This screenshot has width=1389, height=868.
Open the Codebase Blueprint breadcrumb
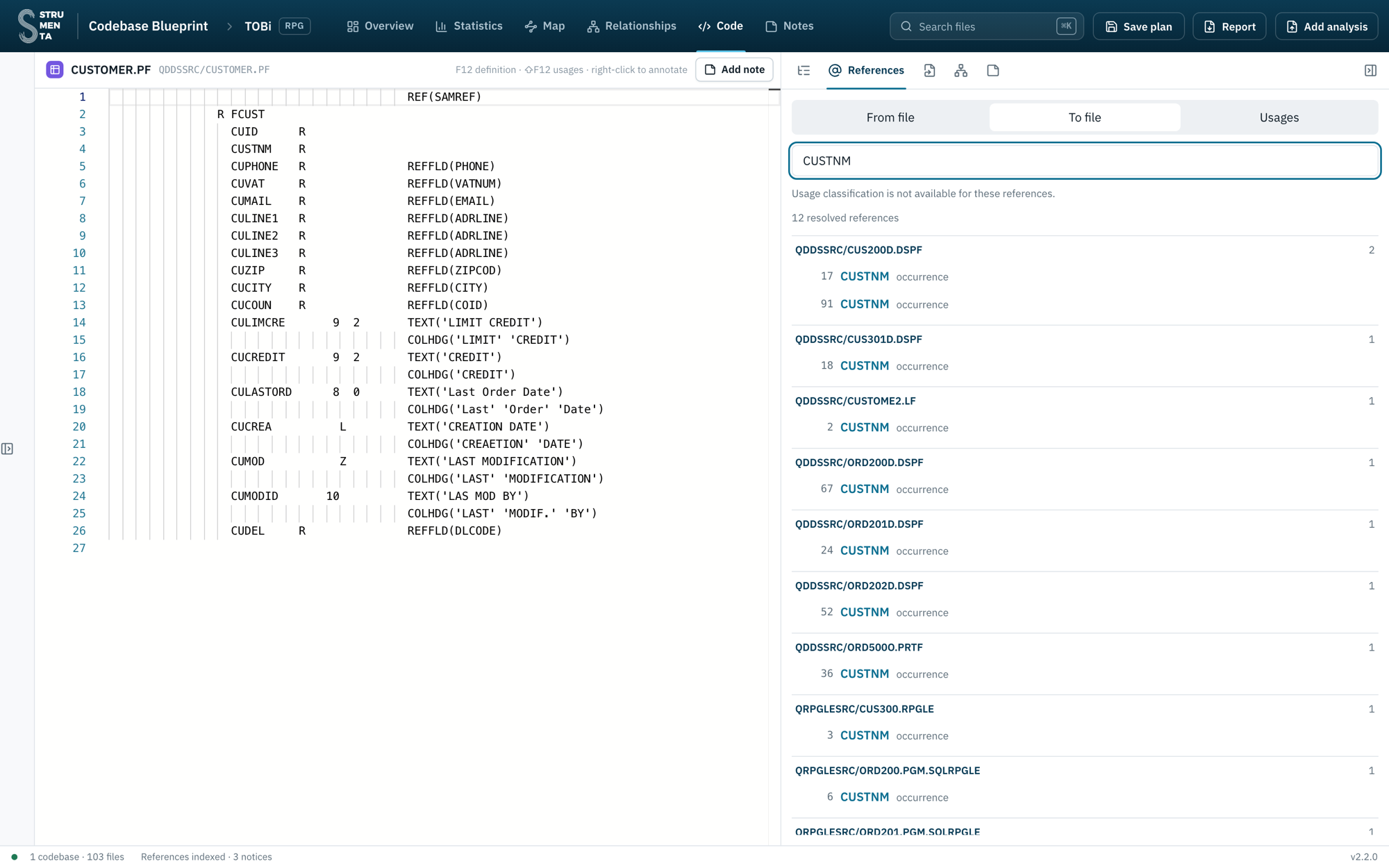click(148, 26)
